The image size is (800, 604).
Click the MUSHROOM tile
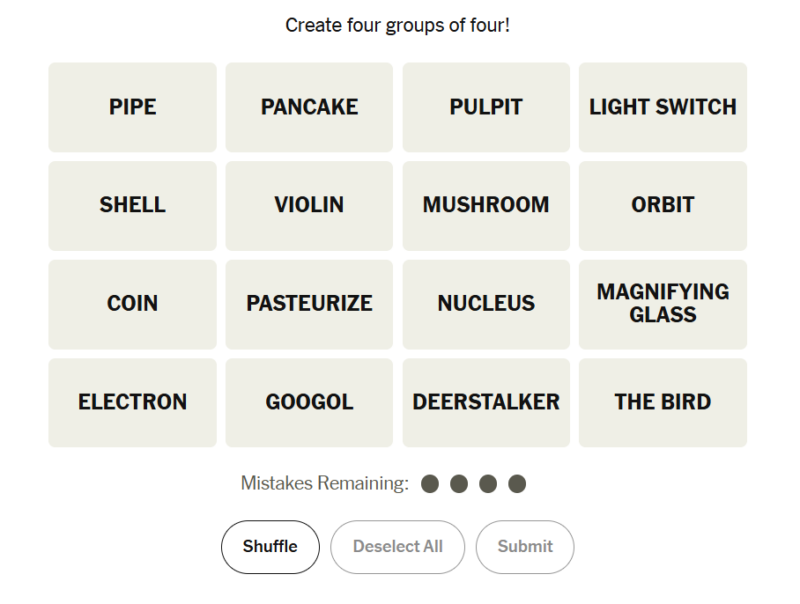(486, 205)
